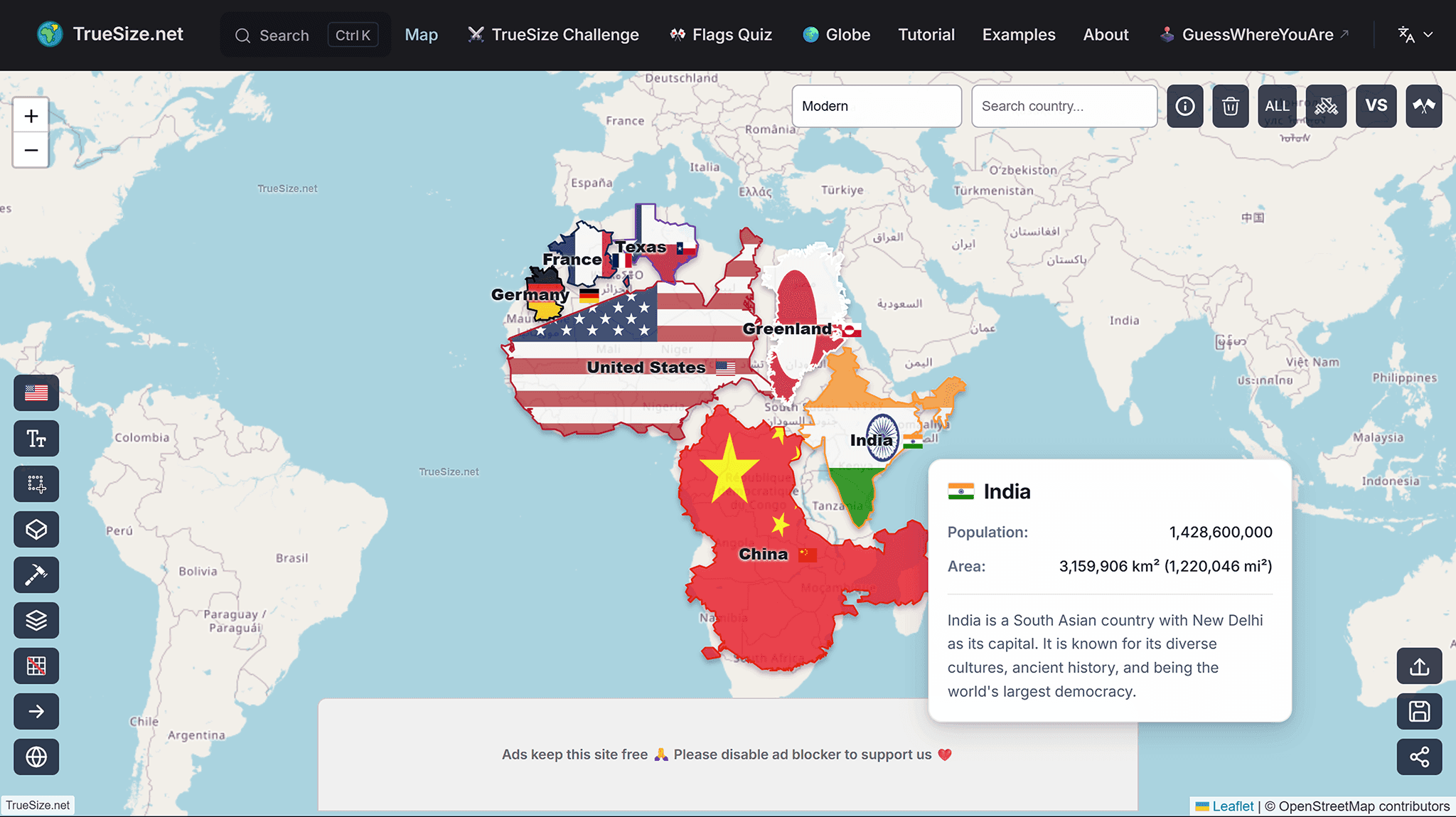The width and height of the screenshot is (1456, 817).
Task: Open the info circle icon button
Action: point(1185,106)
